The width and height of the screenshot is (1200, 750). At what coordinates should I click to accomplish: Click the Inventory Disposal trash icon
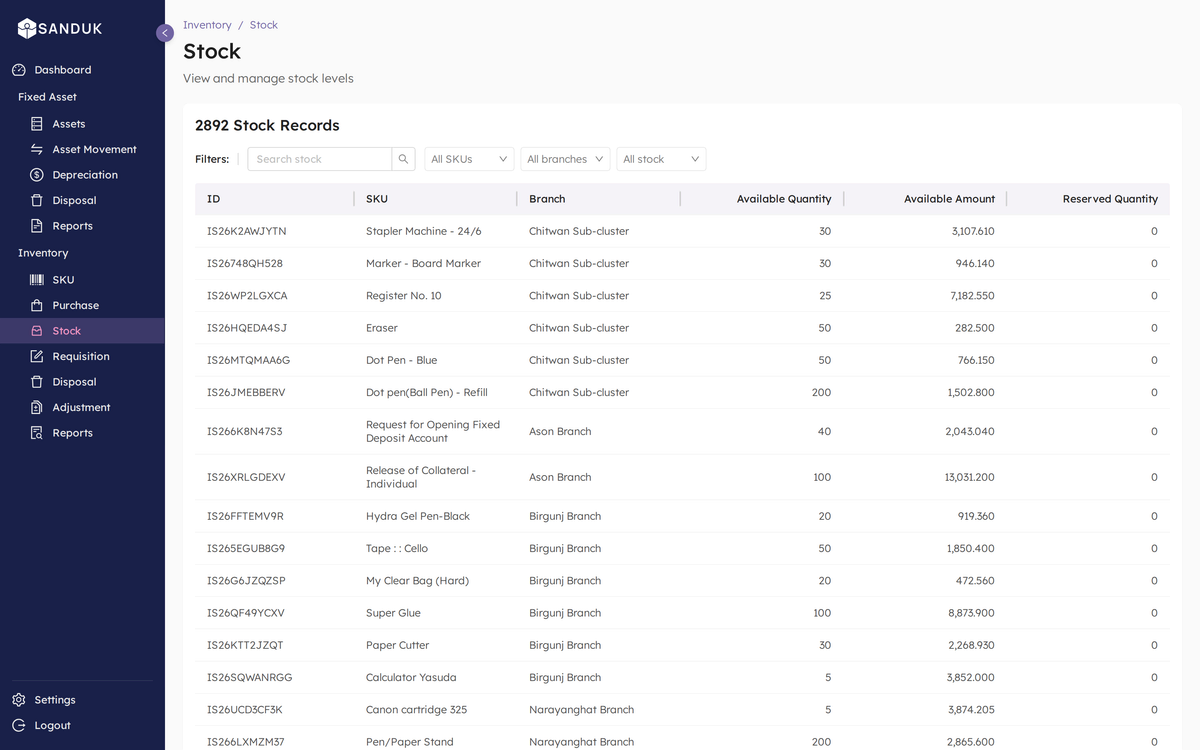click(x=37, y=382)
